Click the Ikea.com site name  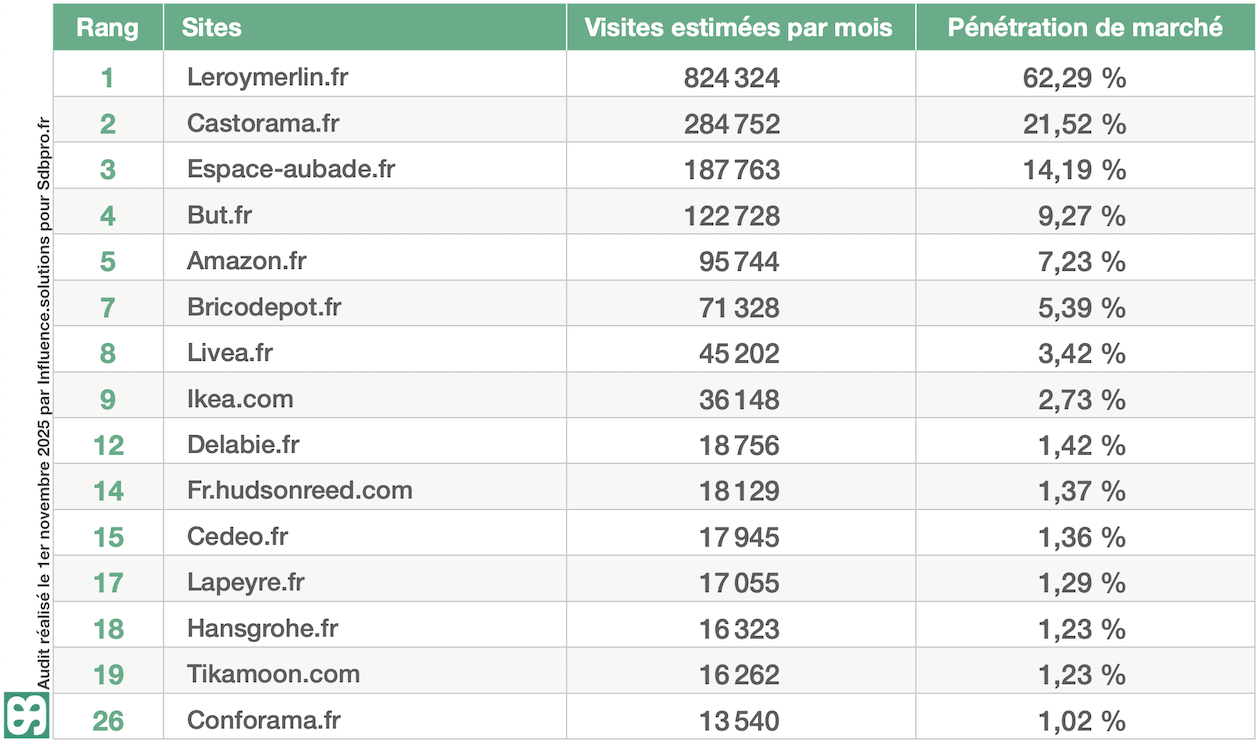point(240,399)
